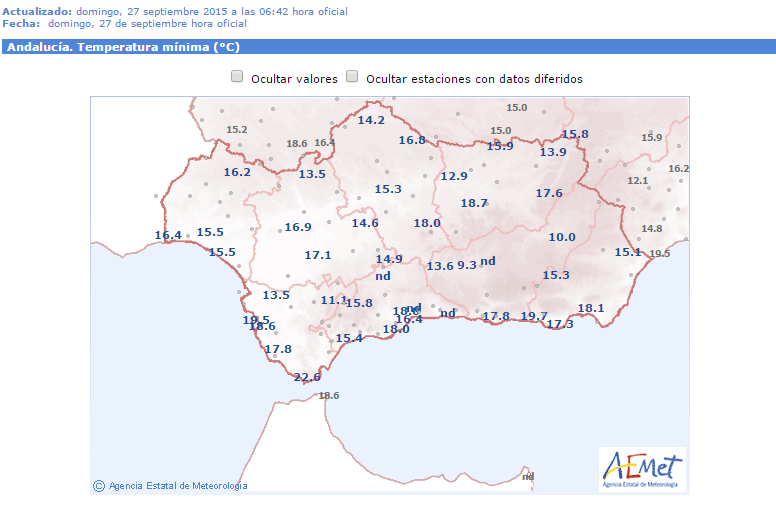Check Ocultar estaciones con datos diferidos
Screen dimensions: 776x511
[352, 76]
